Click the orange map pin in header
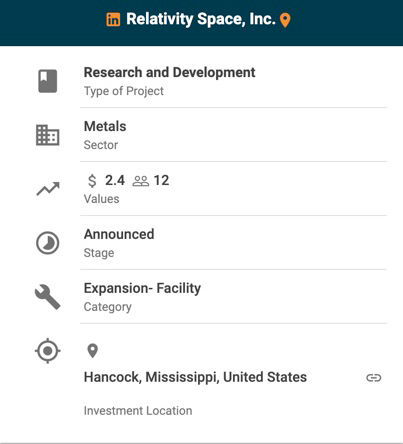Screen dimensions: 403x444 coord(285,20)
